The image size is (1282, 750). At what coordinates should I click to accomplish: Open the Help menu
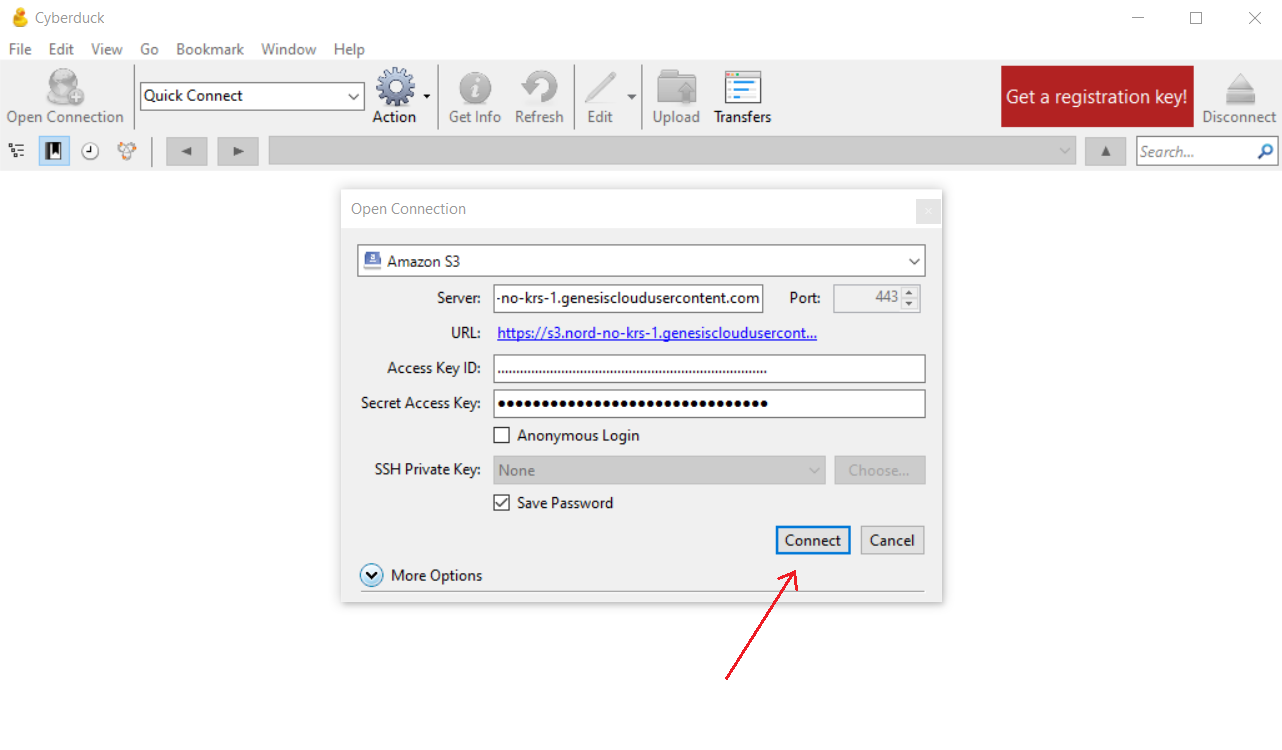pos(349,49)
